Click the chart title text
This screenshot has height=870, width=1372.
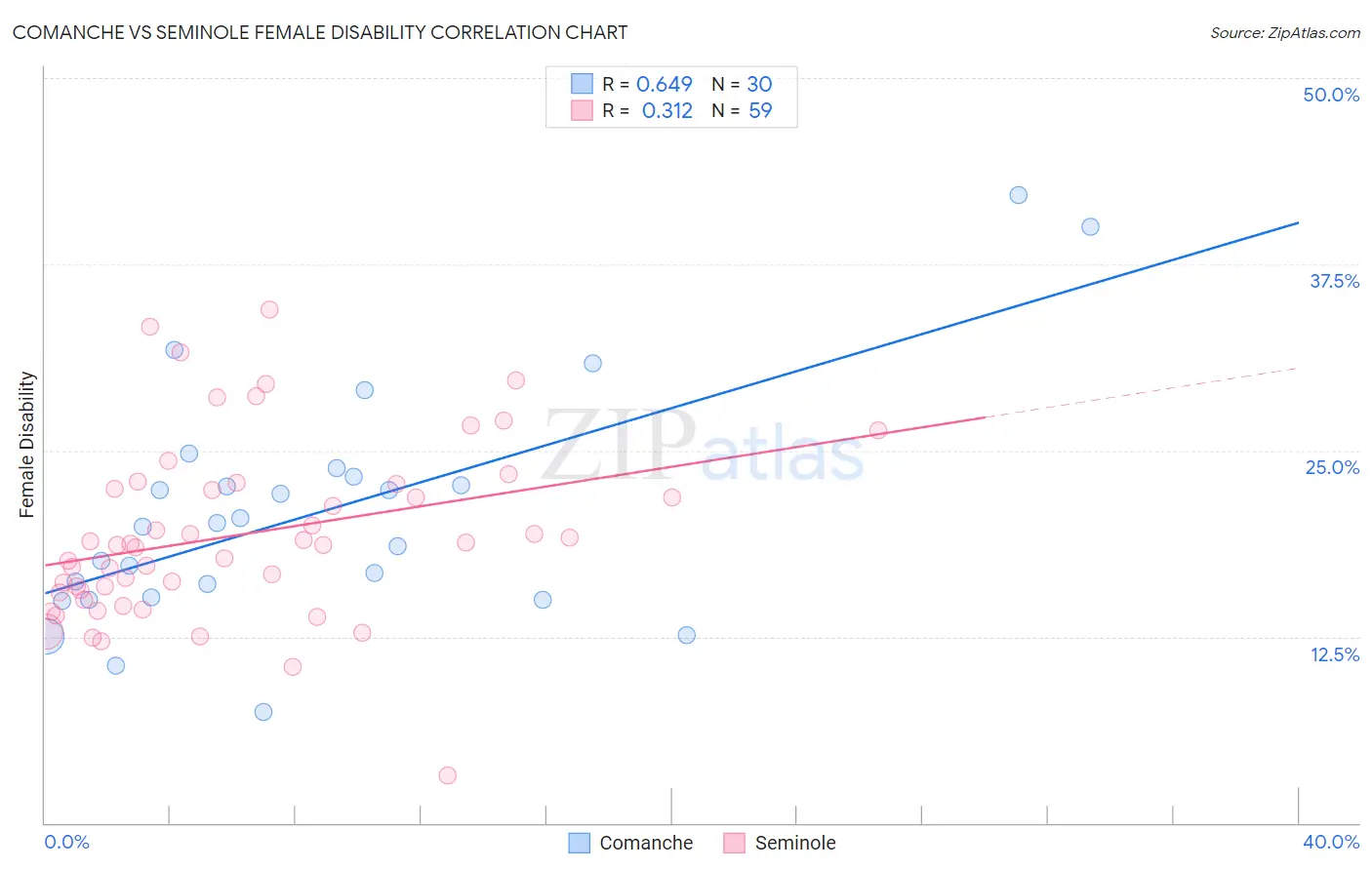point(320,32)
